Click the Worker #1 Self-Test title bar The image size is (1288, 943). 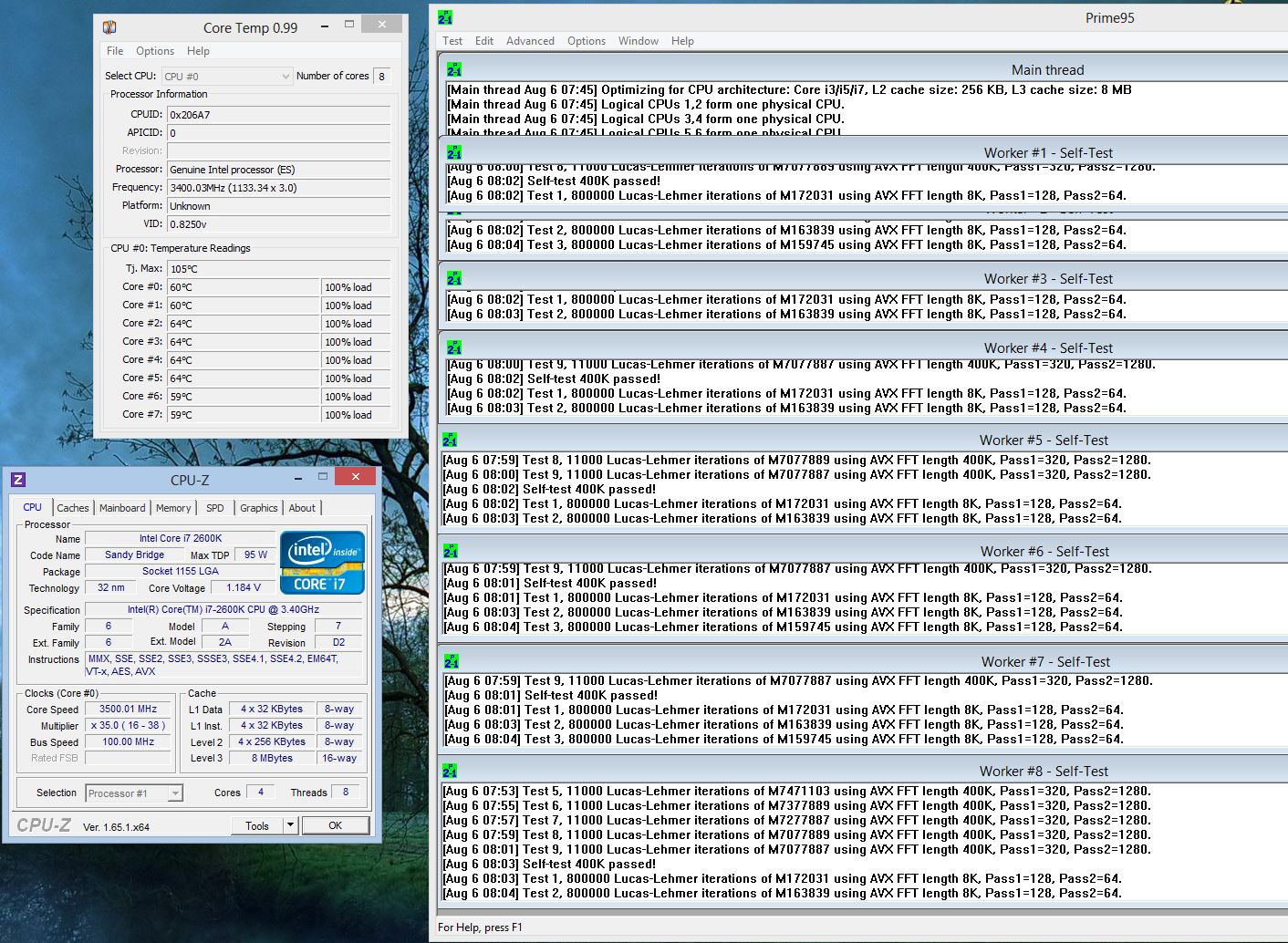[x=1048, y=152]
